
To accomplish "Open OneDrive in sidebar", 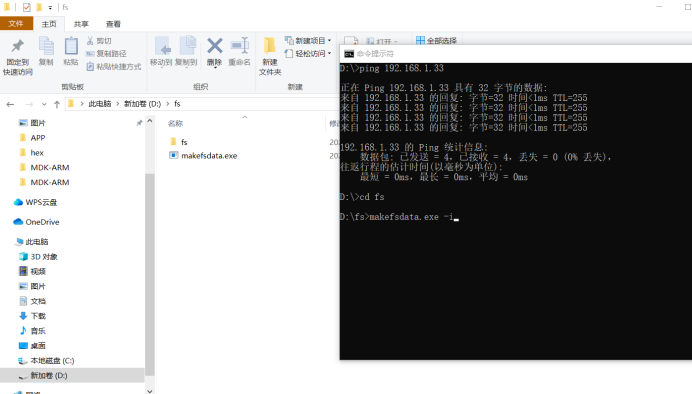I will pos(36,222).
